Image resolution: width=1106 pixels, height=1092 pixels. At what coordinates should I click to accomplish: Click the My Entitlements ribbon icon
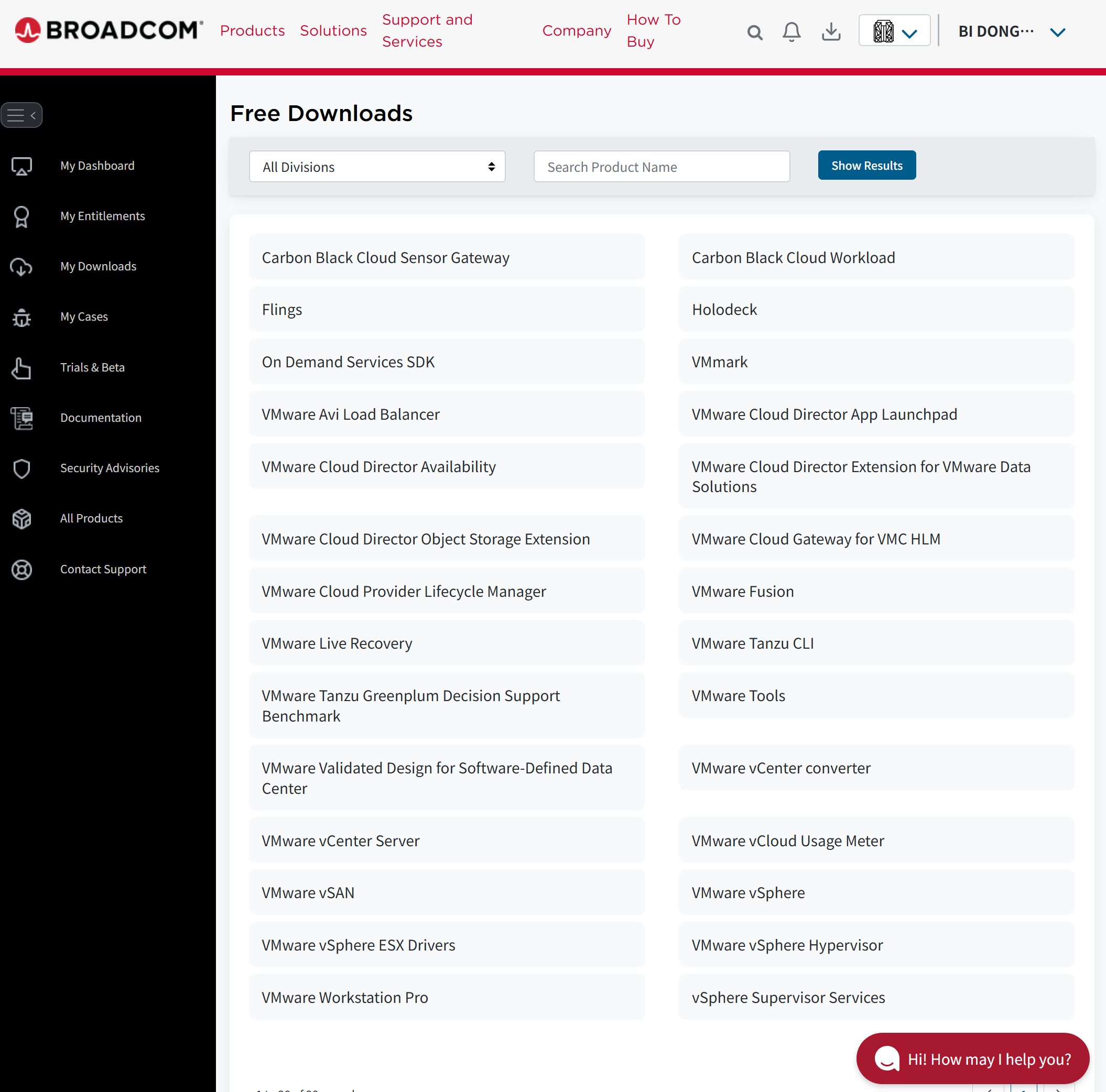22,216
